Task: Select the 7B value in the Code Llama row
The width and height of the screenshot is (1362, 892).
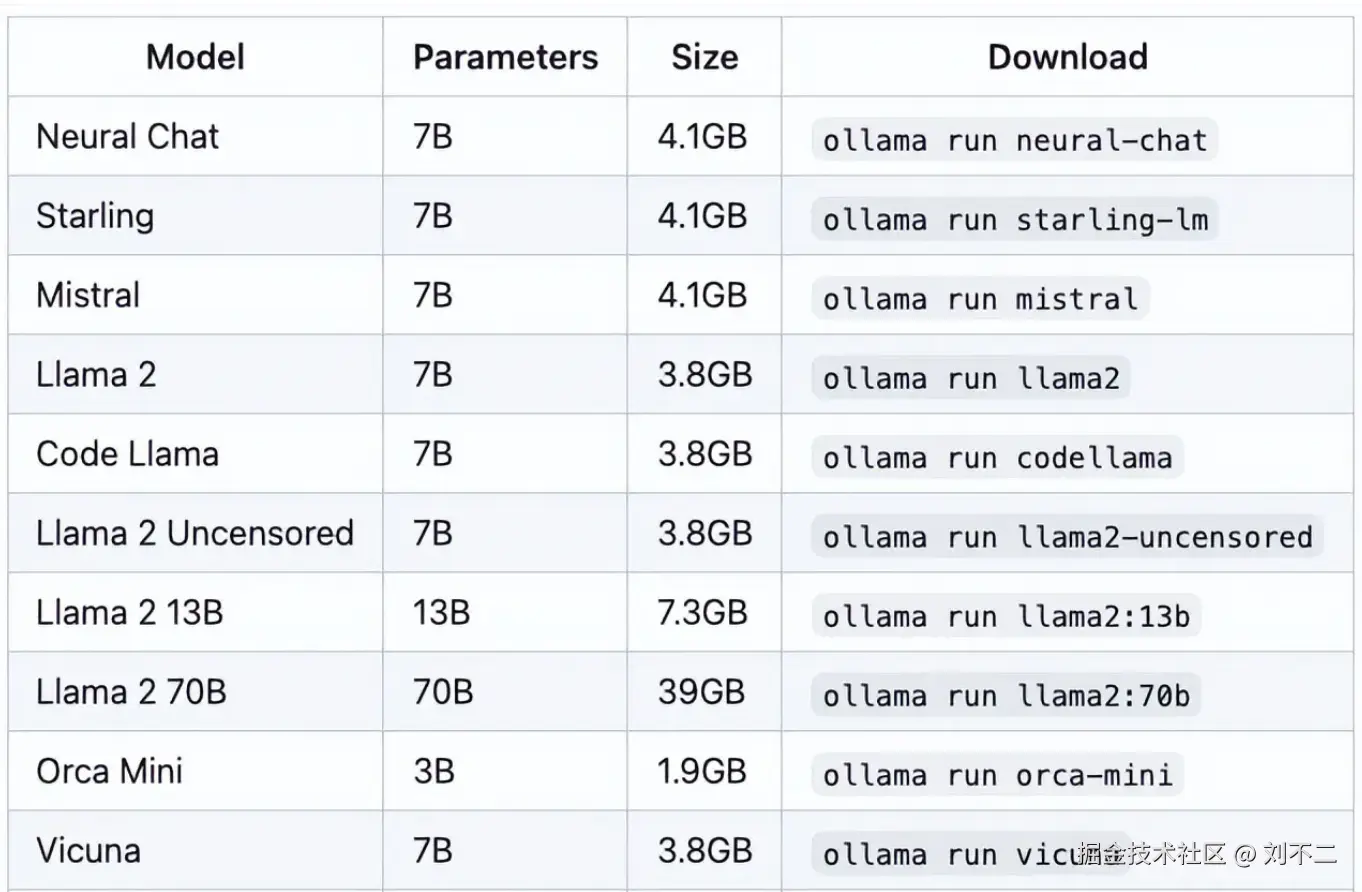Action: tap(433, 454)
